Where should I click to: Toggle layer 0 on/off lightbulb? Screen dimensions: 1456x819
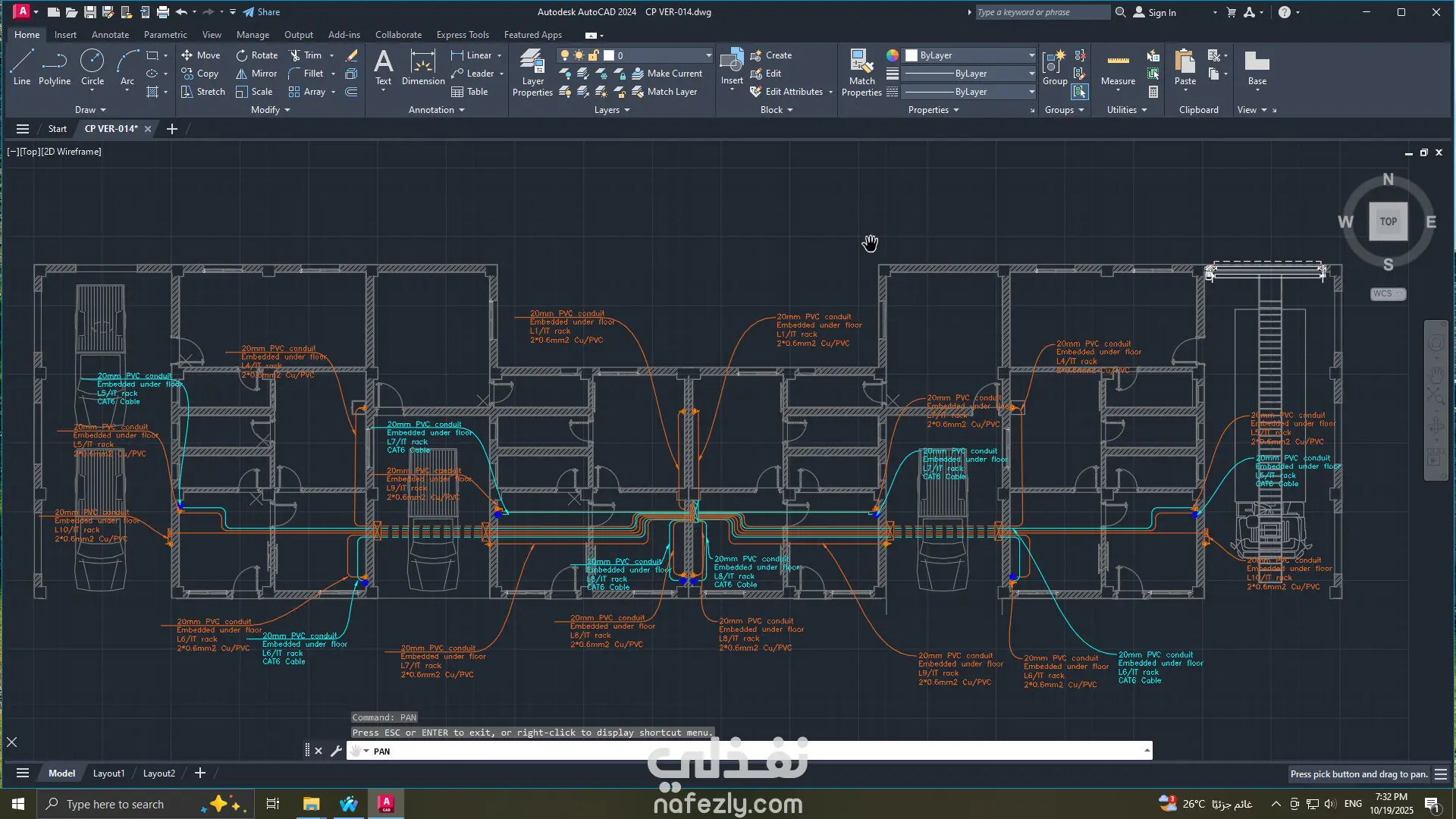coord(565,55)
